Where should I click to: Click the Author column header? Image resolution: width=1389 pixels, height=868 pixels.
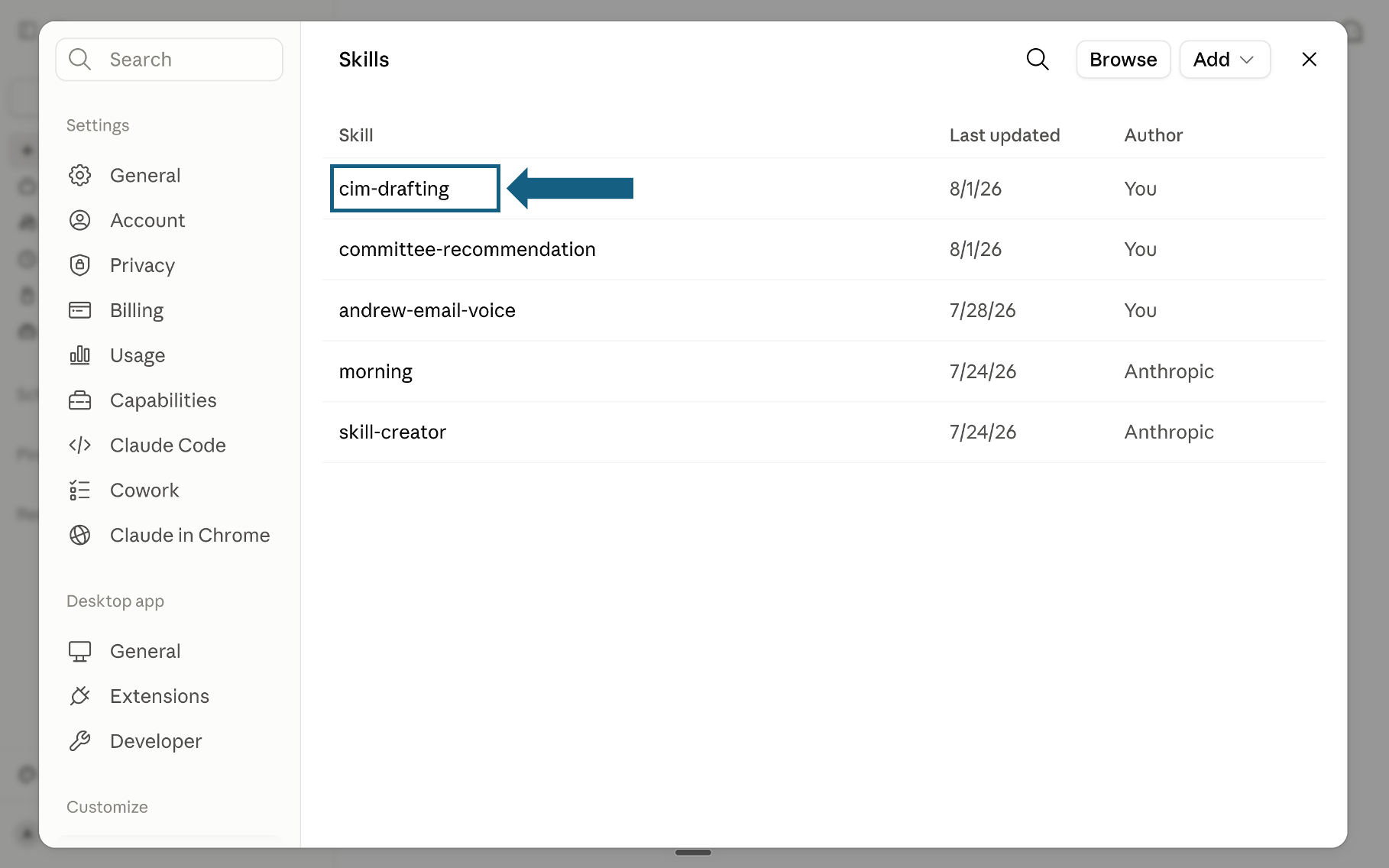pos(1153,135)
